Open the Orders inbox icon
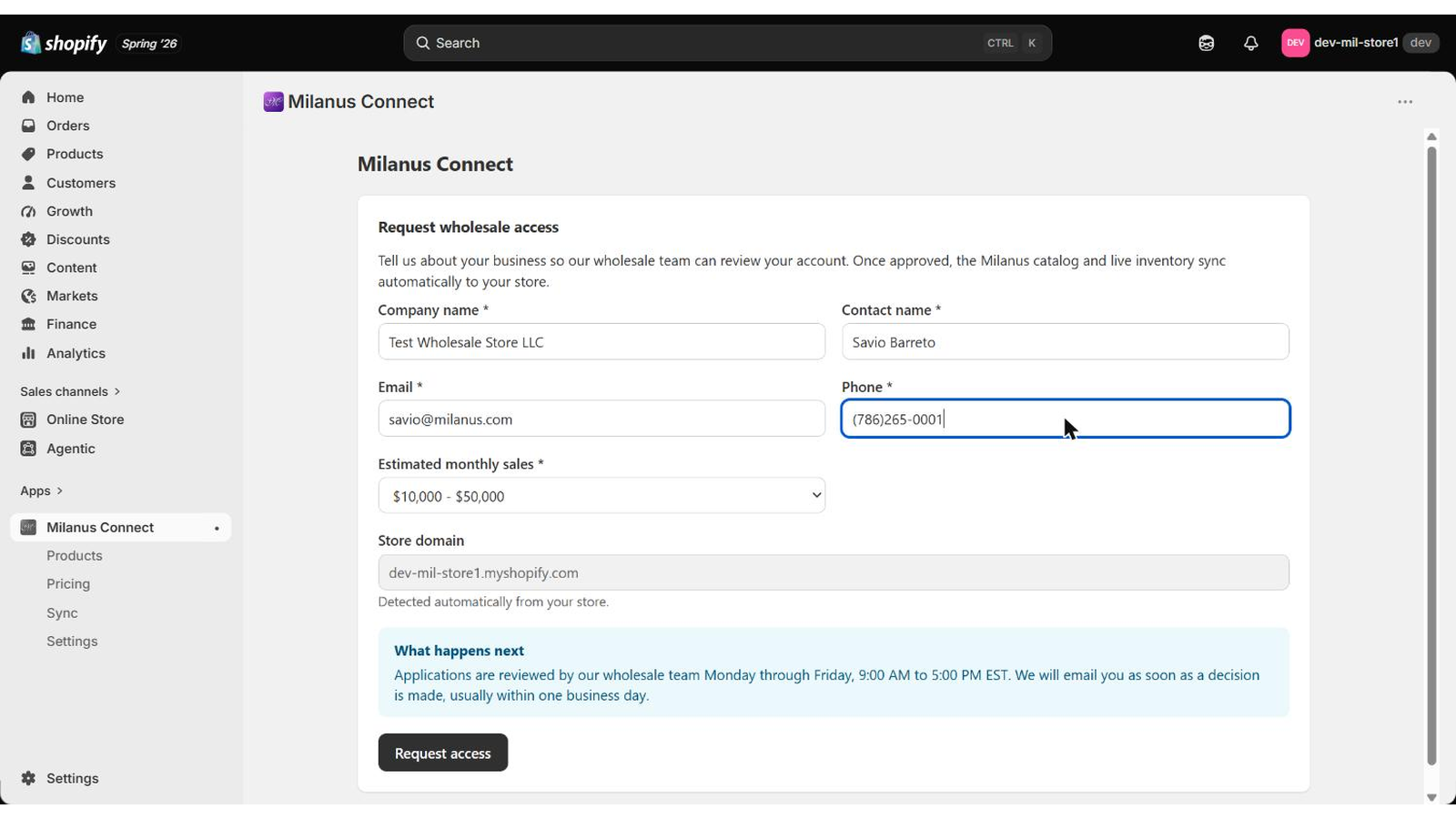 click(x=28, y=126)
